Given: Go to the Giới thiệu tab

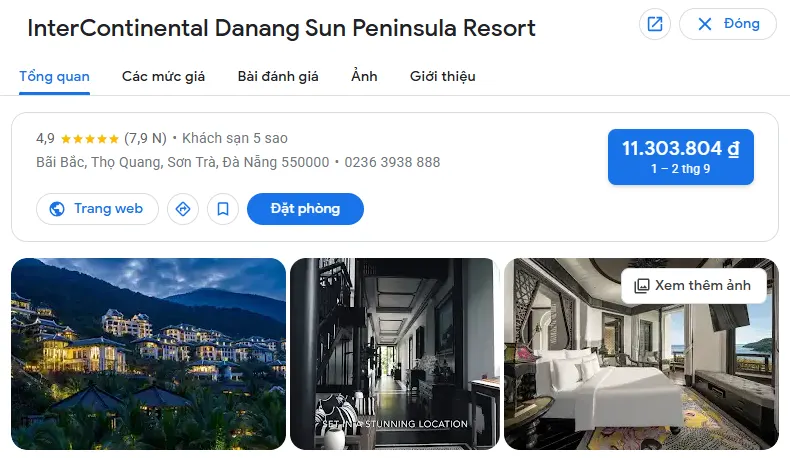Looking at the screenshot, I should click(442, 77).
